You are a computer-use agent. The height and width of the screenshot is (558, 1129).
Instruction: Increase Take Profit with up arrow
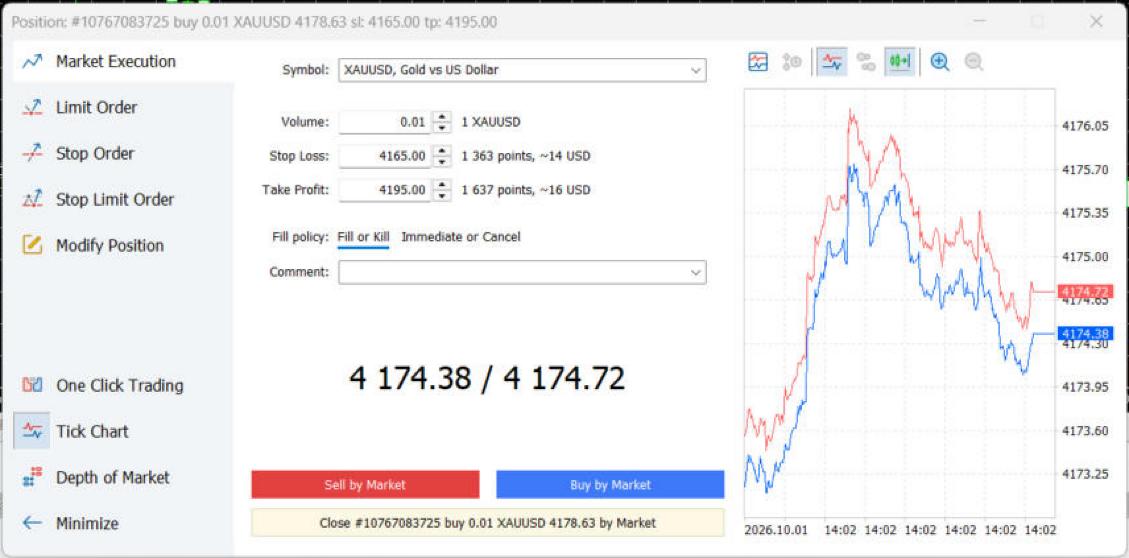(442, 185)
